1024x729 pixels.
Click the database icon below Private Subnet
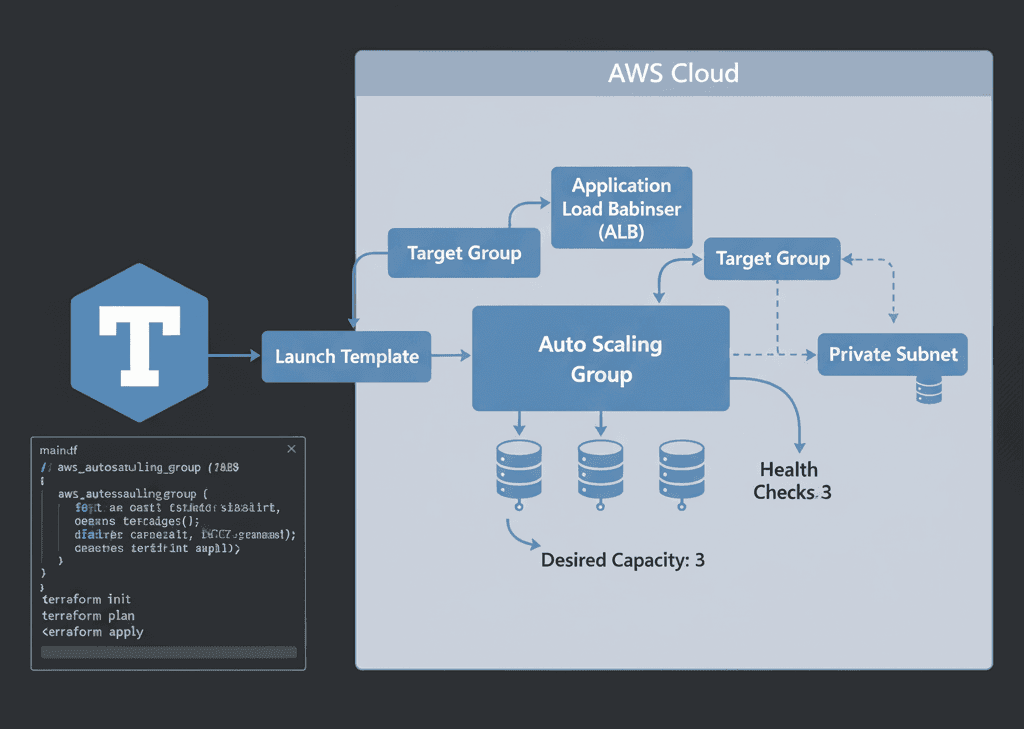929,391
